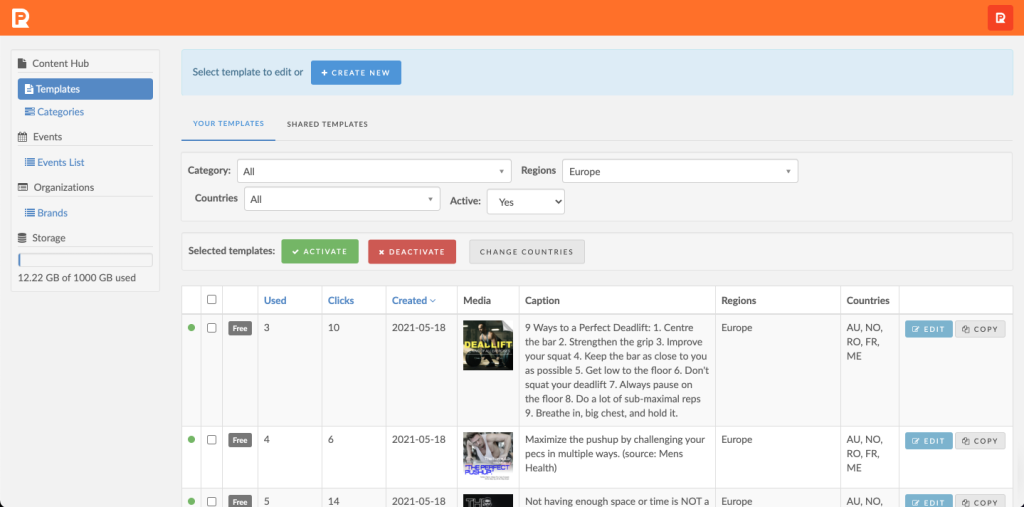Click the list icon beside Events List
Image resolution: width=1024 pixels, height=507 pixels.
coord(29,162)
